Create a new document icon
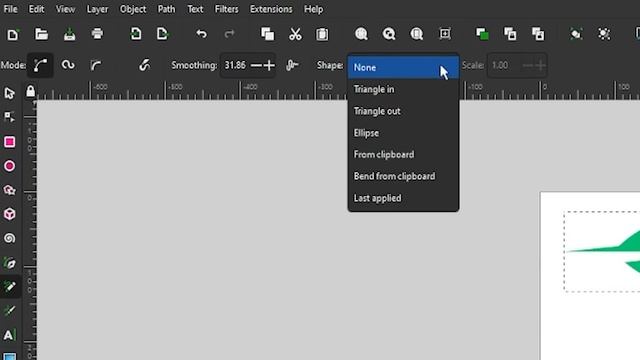Image resolution: width=640 pixels, height=360 pixels. tap(13, 34)
